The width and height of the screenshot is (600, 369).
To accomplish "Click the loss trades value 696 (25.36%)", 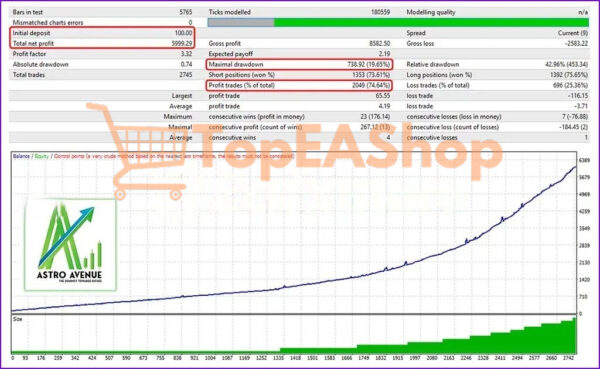I will point(571,85).
